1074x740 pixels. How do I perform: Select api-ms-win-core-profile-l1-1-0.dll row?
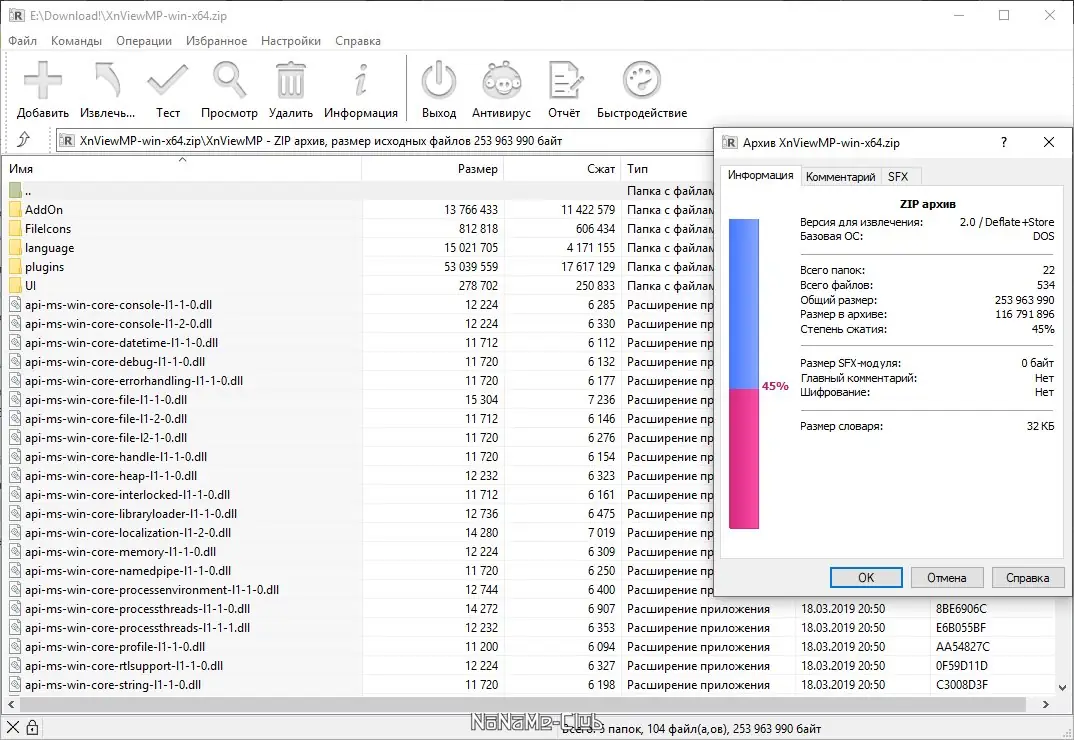click(529, 647)
